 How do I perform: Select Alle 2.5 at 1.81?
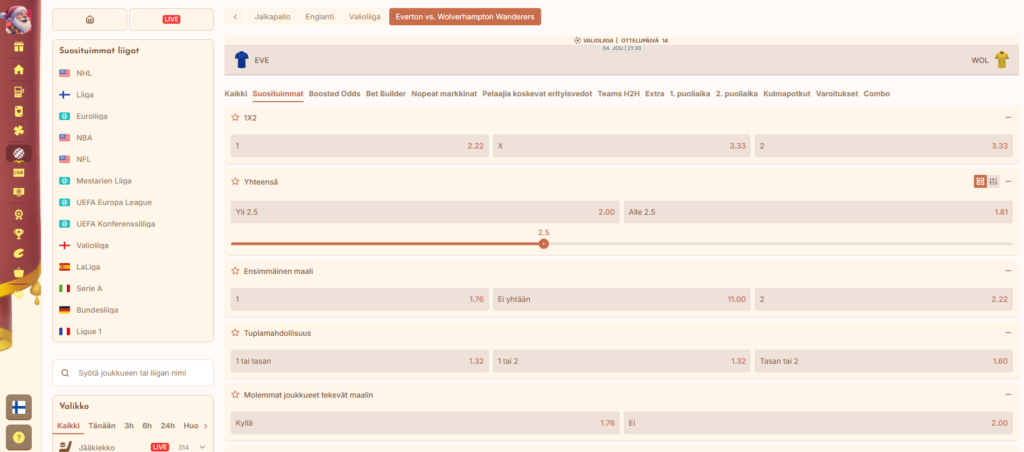click(818, 212)
